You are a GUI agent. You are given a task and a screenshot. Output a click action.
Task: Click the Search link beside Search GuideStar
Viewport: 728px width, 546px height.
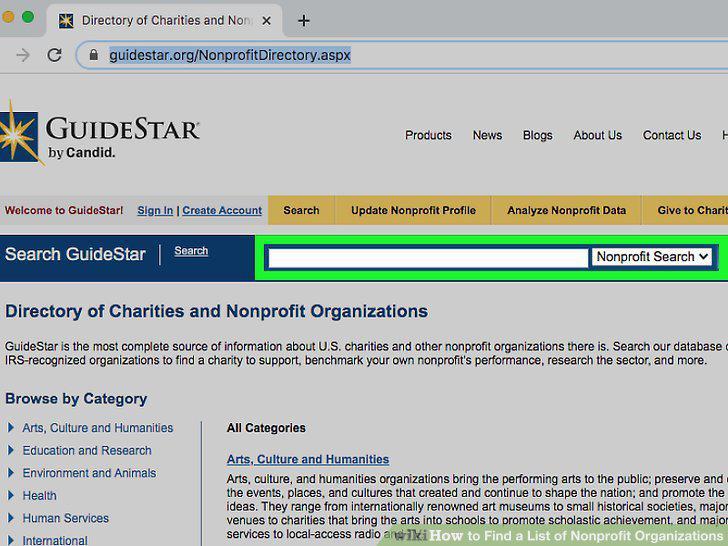pos(191,251)
